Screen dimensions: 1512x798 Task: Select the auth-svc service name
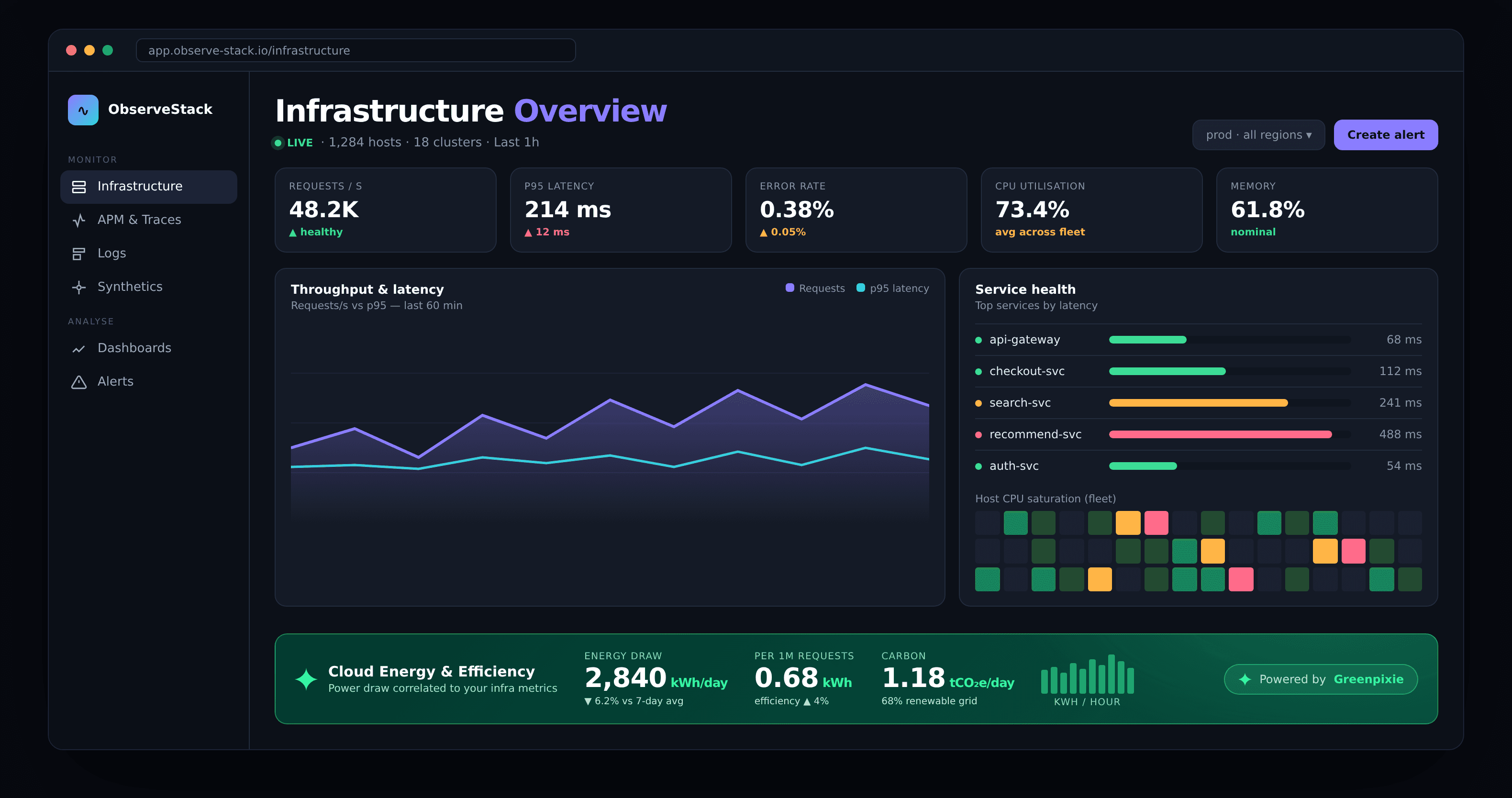(x=1014, y=466)
